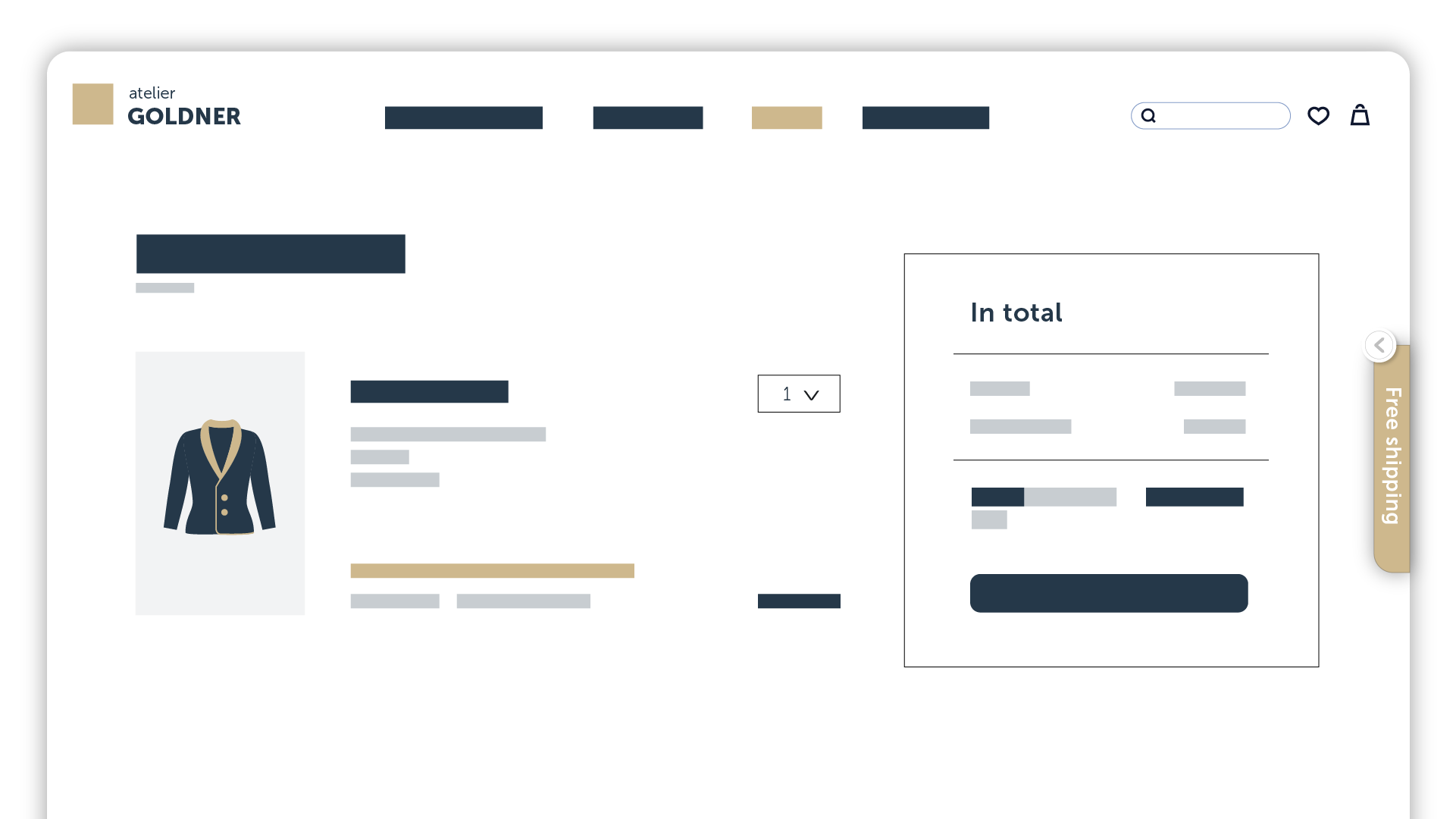
Task: Click the back chevron arrow on right side
Action: (x=1379, y=345)
